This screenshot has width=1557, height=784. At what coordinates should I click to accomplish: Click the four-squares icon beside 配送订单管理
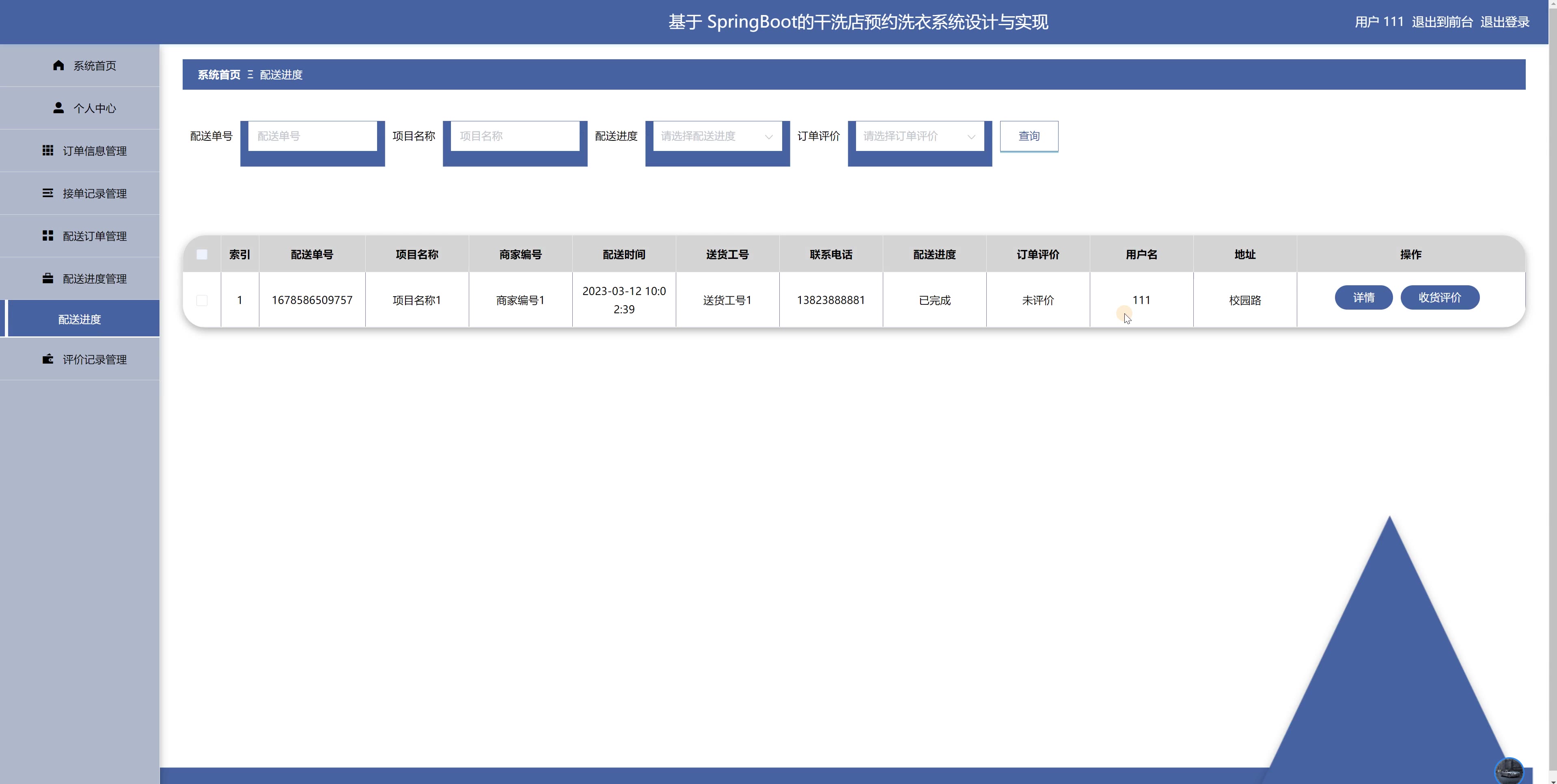point(48,236)
